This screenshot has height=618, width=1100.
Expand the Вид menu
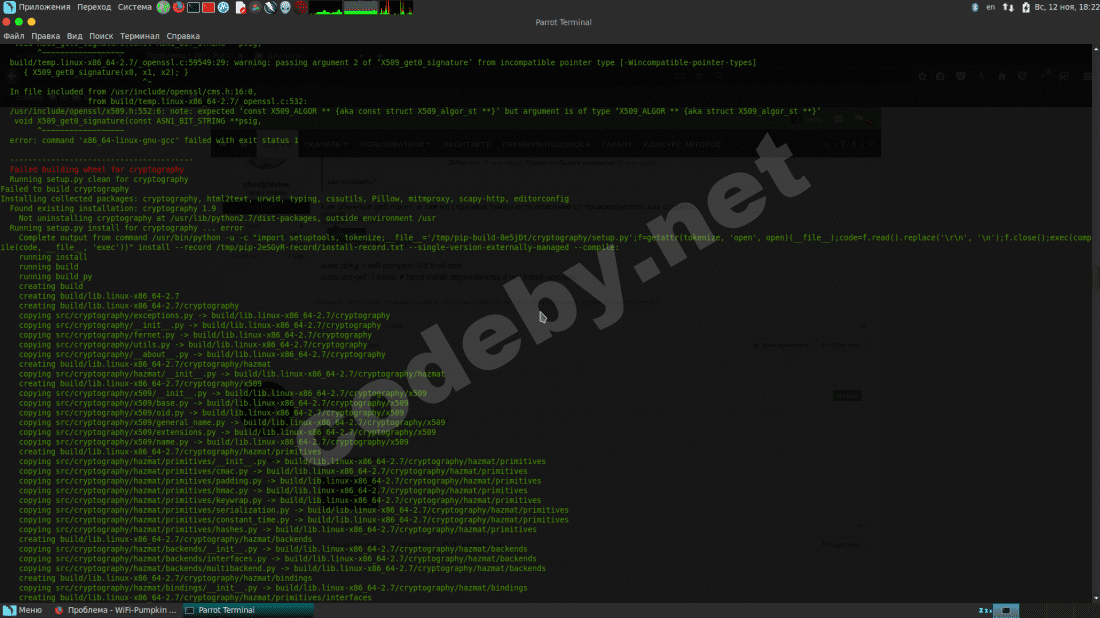click(x=74, y=35)
